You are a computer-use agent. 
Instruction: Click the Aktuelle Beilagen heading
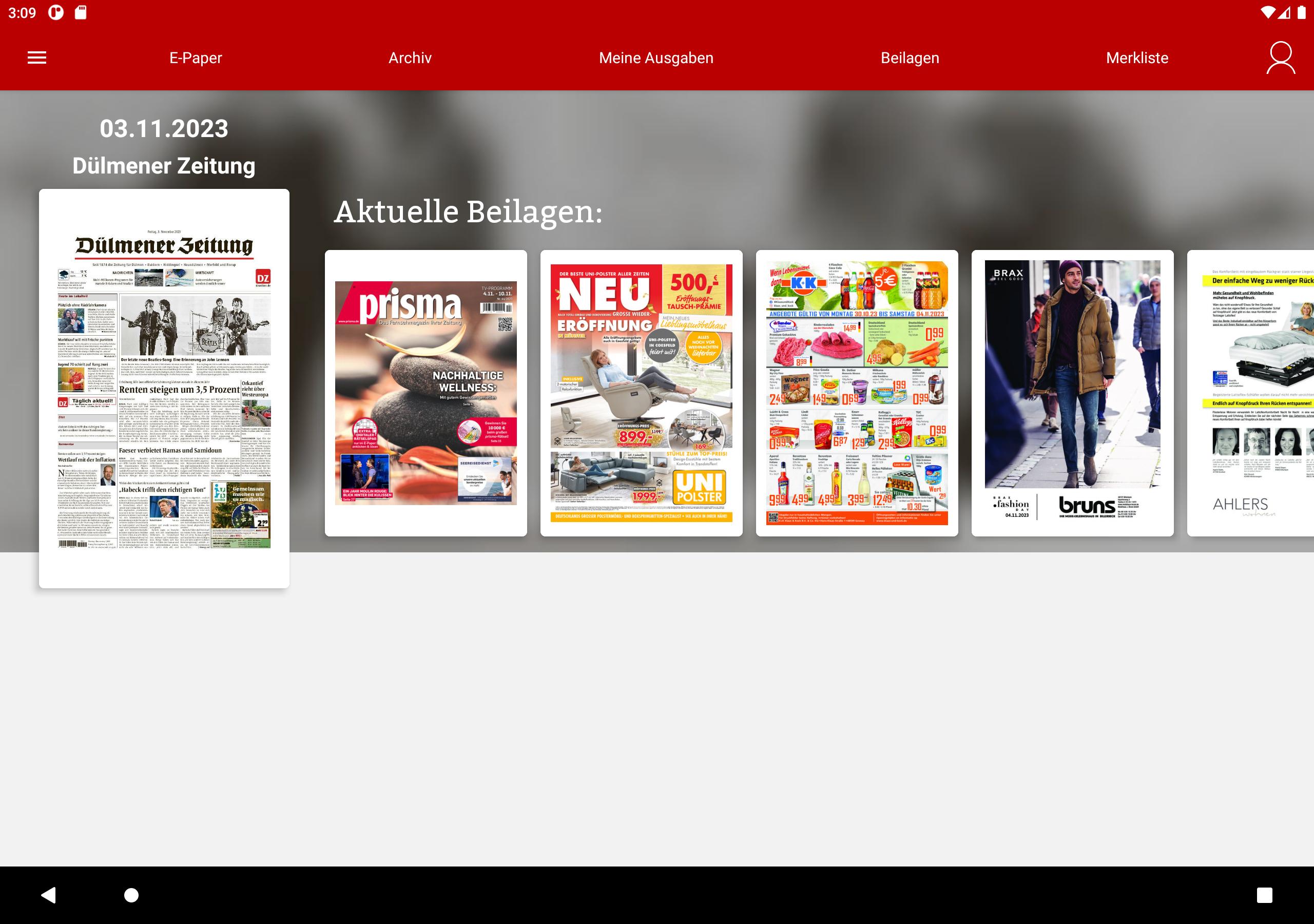point(468,212)
